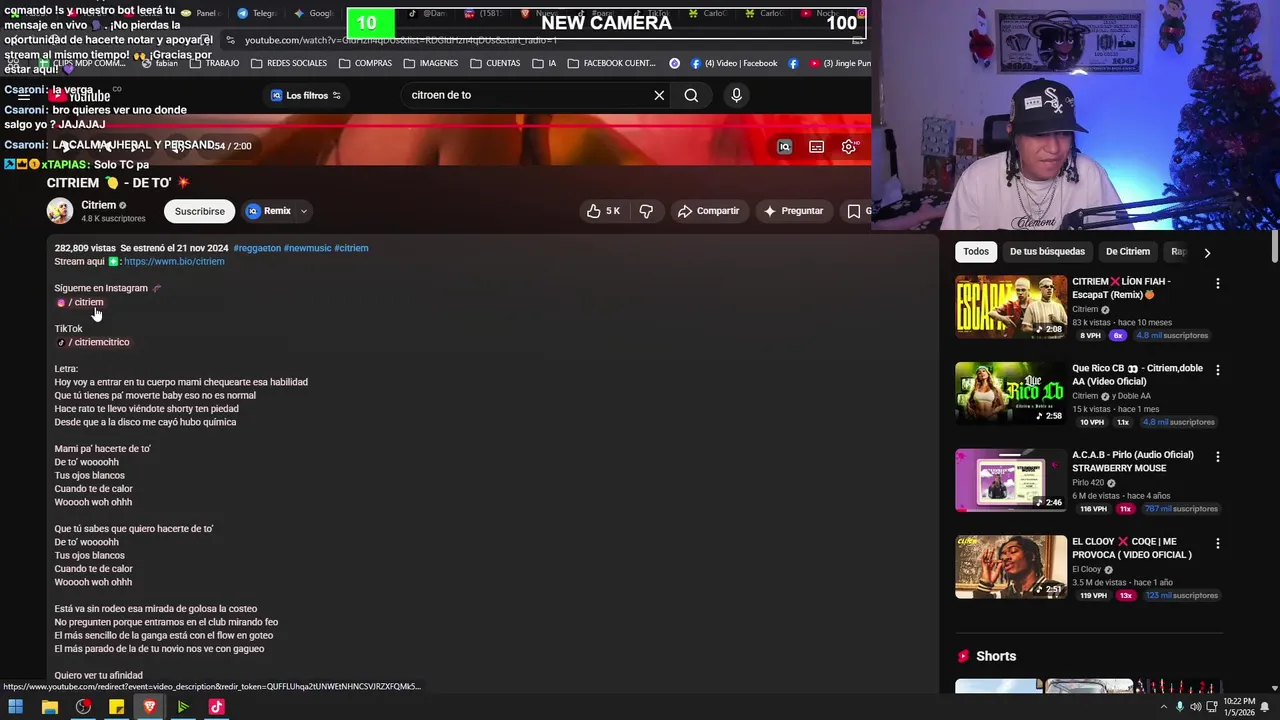
Task: Dislike the video with thumbs-down
Action: point(646,211)
